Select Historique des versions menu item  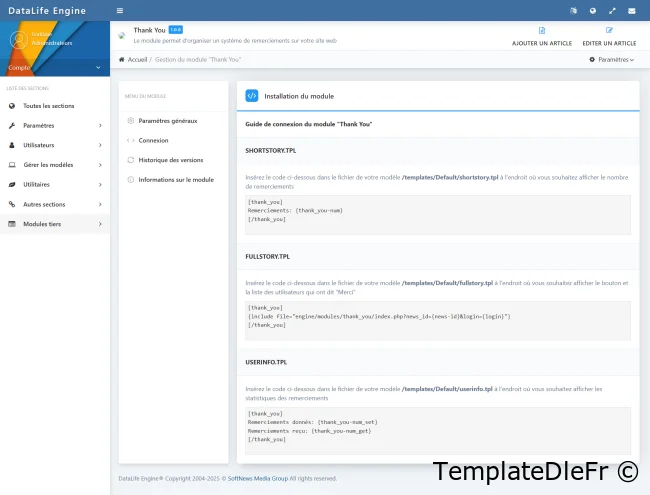[170, 160]
